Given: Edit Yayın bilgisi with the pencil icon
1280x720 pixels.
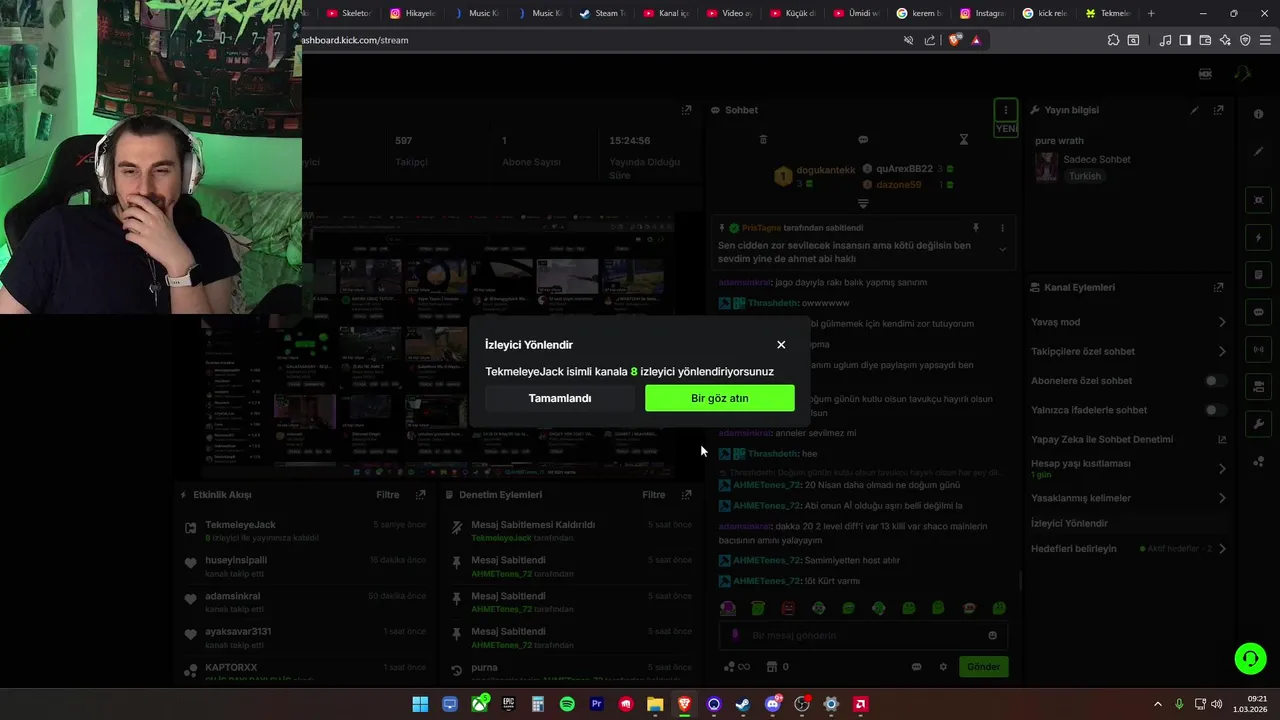Looking at the screenshot, I should [x=1194, y=110].
